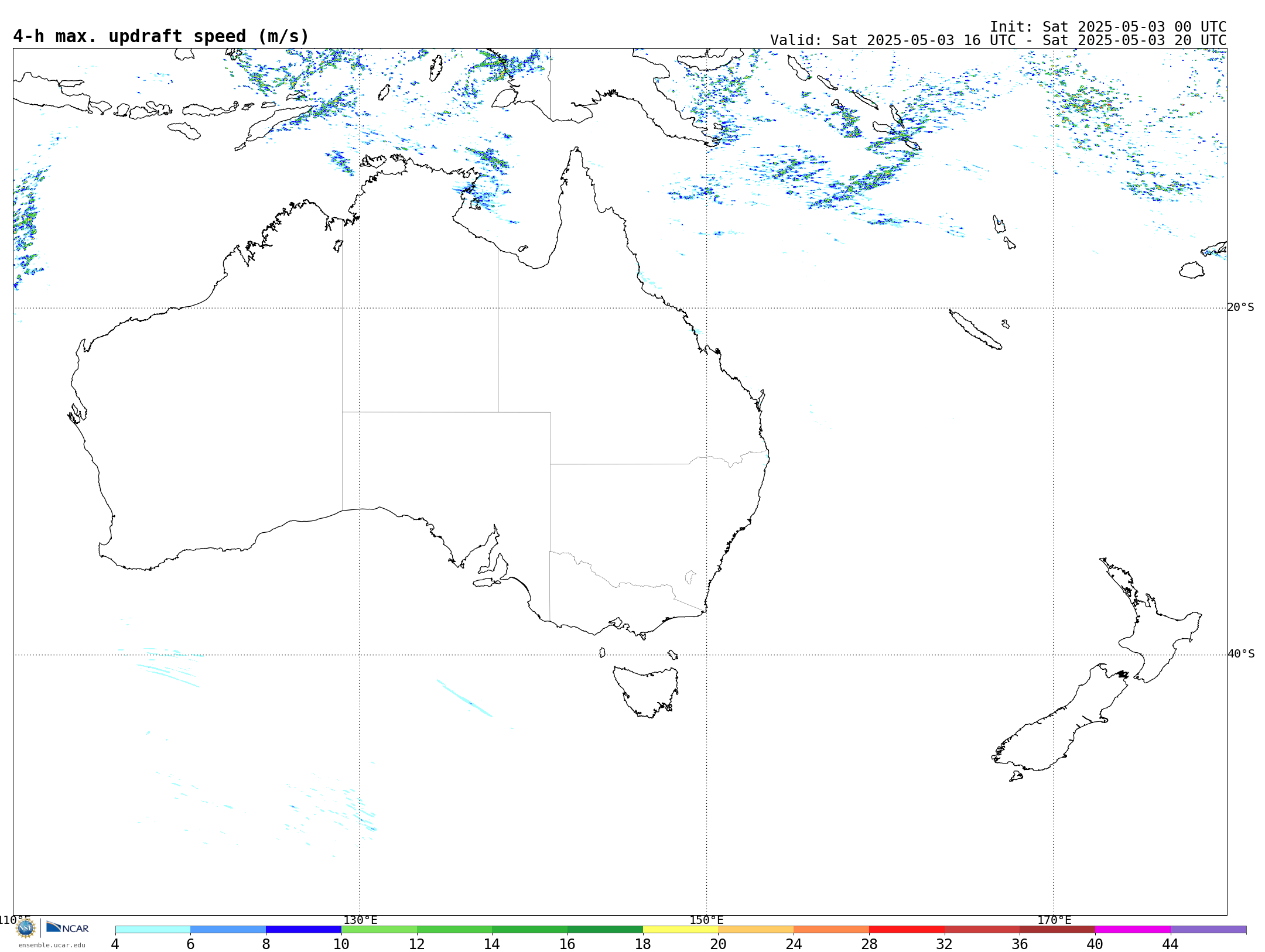This screenshot has height=952, width=1265.
Task: Click the 170°E longitude label
Action: 1054,920
